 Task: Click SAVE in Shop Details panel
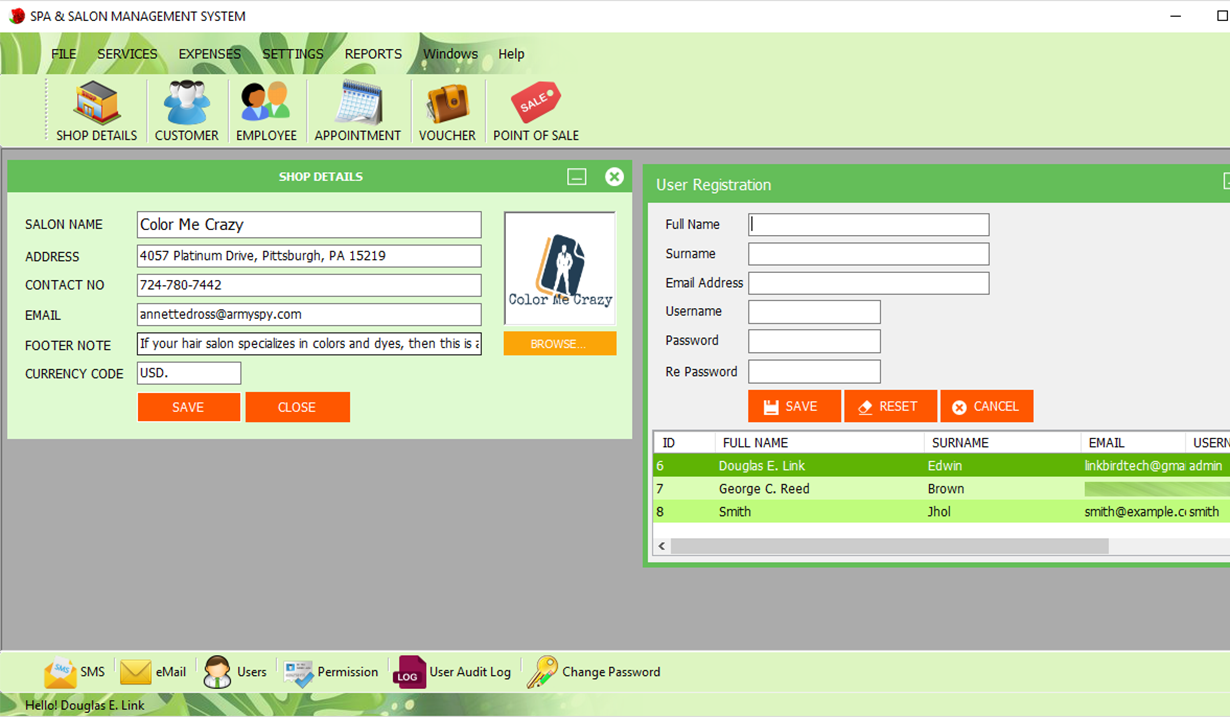pyautogui.click(x=188, y=407)
